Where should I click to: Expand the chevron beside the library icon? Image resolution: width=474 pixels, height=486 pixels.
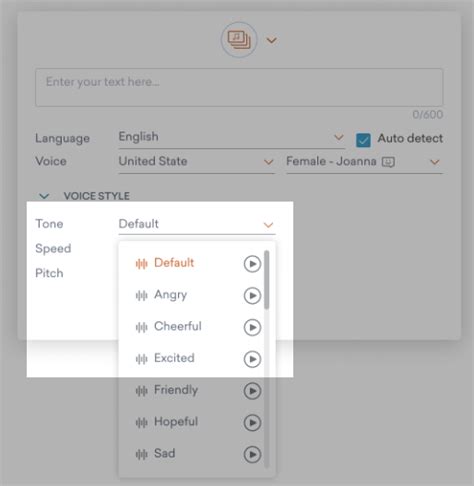(272, 40)
